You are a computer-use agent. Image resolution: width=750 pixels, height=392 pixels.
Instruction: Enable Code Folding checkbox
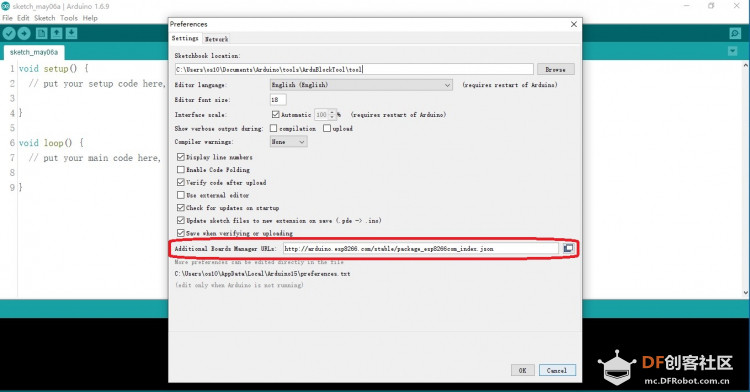[181, 170]
